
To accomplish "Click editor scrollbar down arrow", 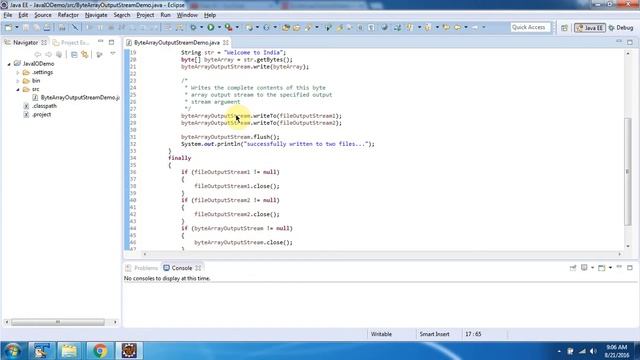I will coord(628,246).
